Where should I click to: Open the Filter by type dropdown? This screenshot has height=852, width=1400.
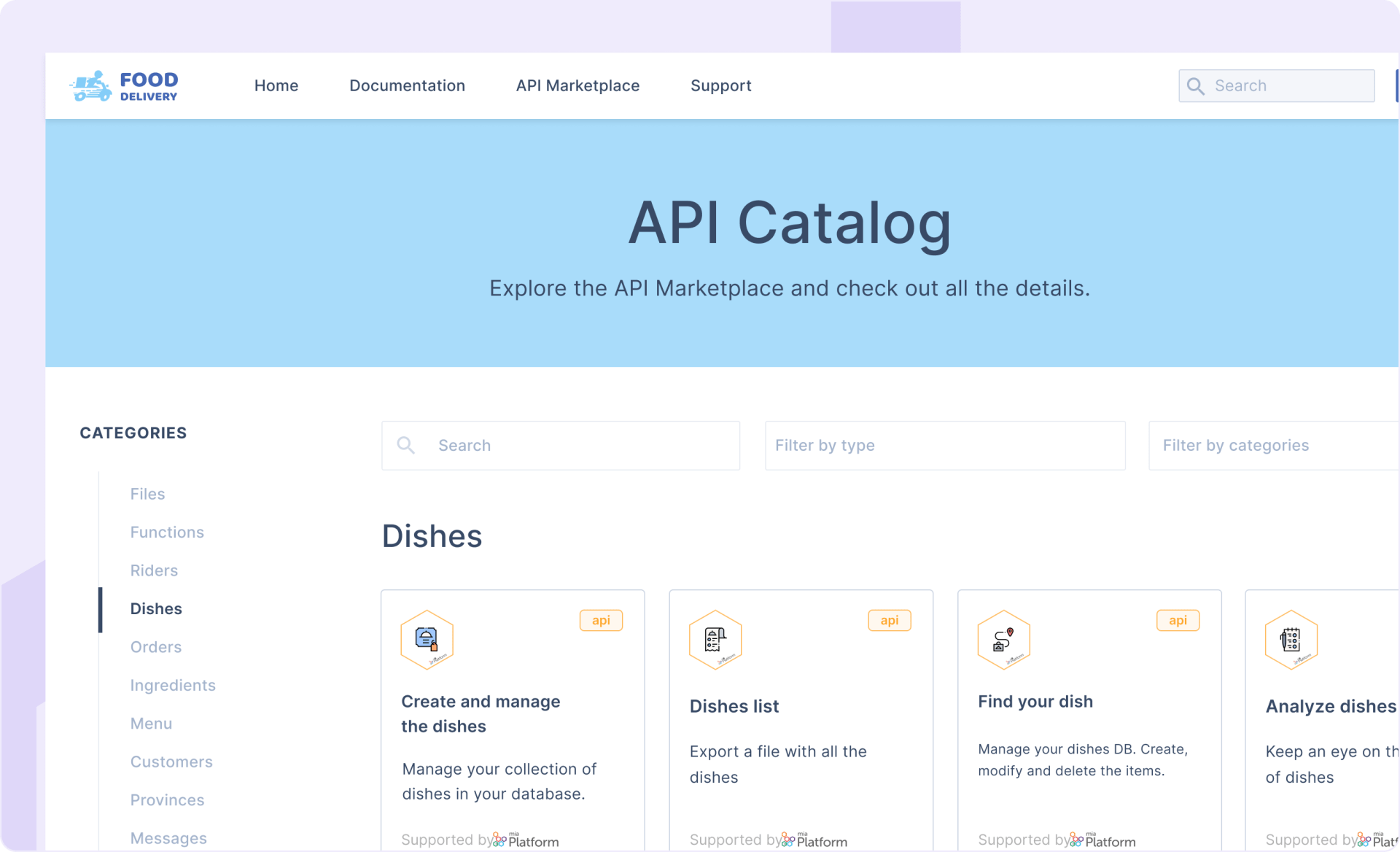(944, 445)
